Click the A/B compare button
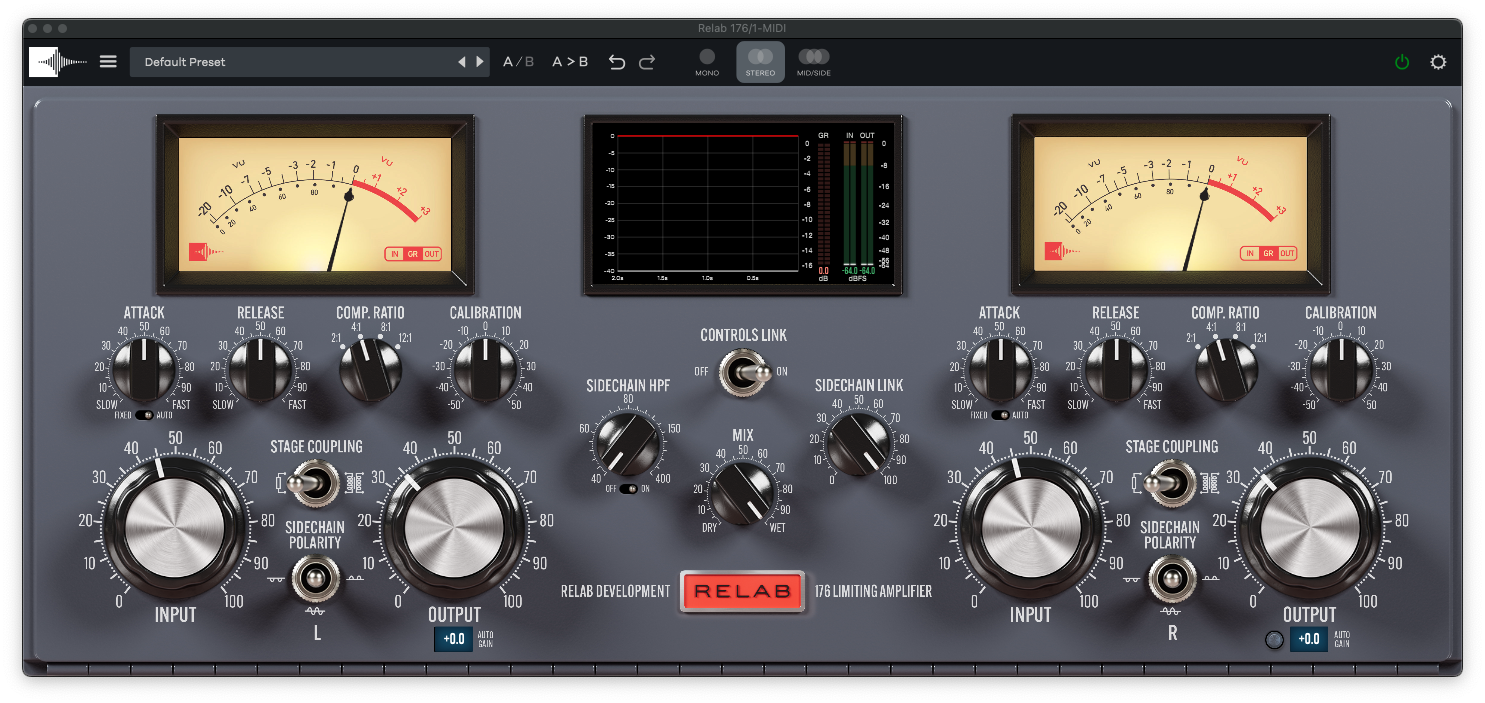 518,62
